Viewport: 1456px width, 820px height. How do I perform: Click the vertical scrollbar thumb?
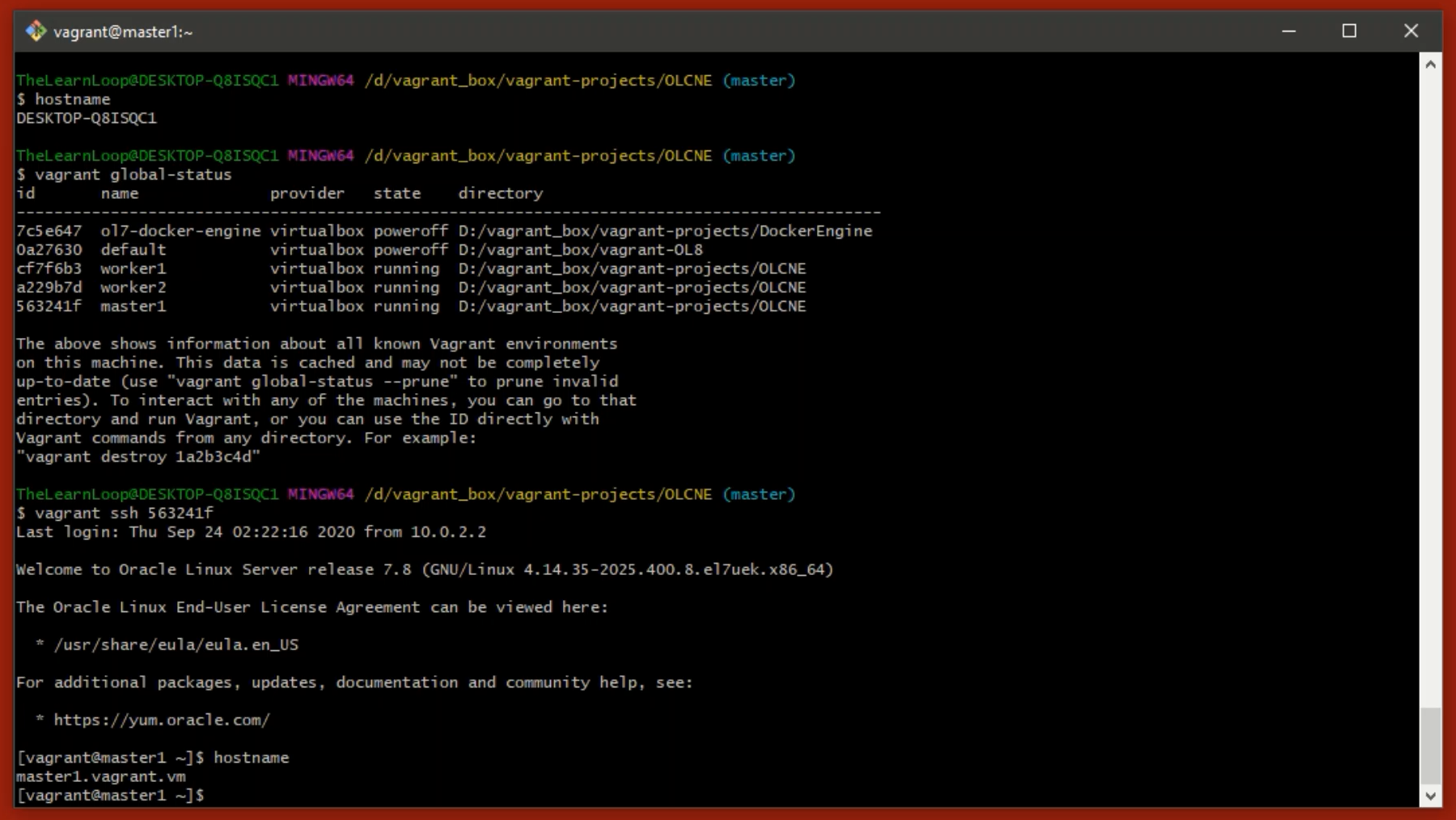tap(1430, 744)
